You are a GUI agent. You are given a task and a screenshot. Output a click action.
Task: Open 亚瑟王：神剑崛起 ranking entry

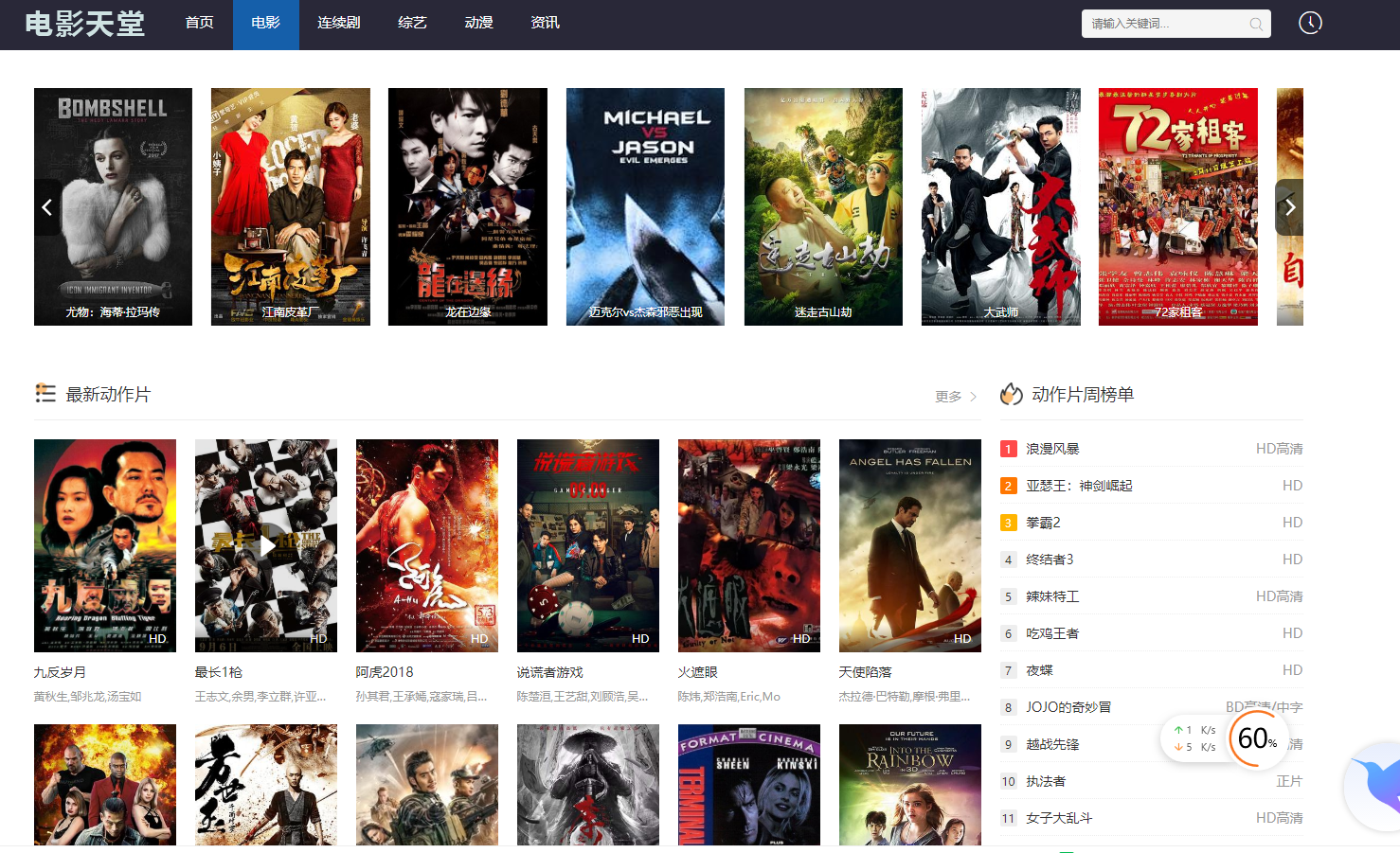point(1079,486)
